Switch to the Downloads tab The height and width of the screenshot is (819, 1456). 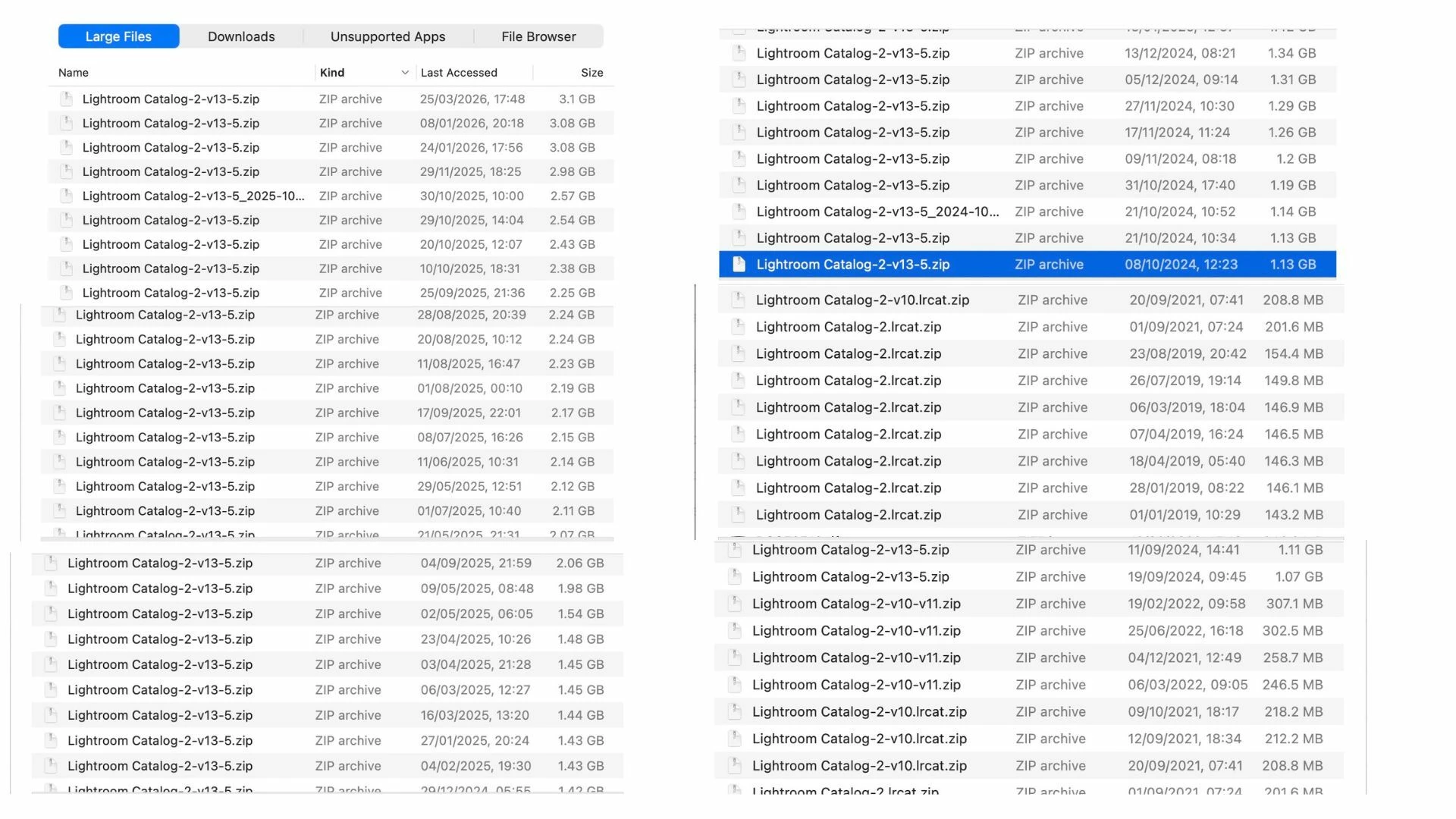(241, 36)
